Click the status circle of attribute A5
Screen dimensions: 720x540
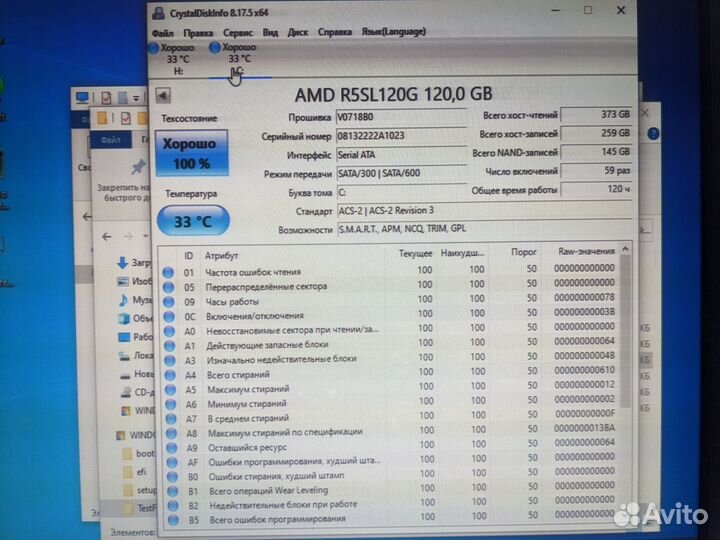(170, 389)
